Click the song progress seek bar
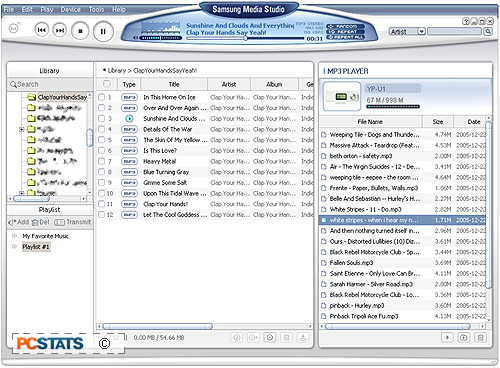Screen dimensions: 500x368 pos(244,38)
